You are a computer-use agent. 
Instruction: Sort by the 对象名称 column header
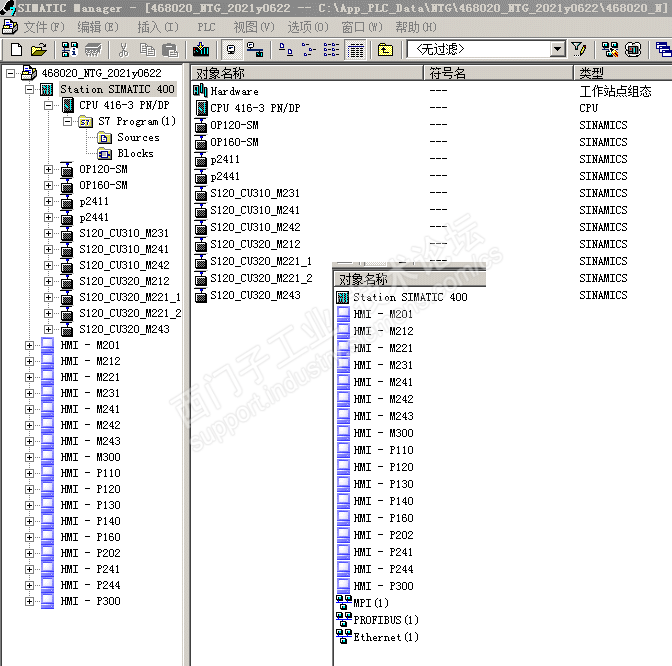[307, 73]
